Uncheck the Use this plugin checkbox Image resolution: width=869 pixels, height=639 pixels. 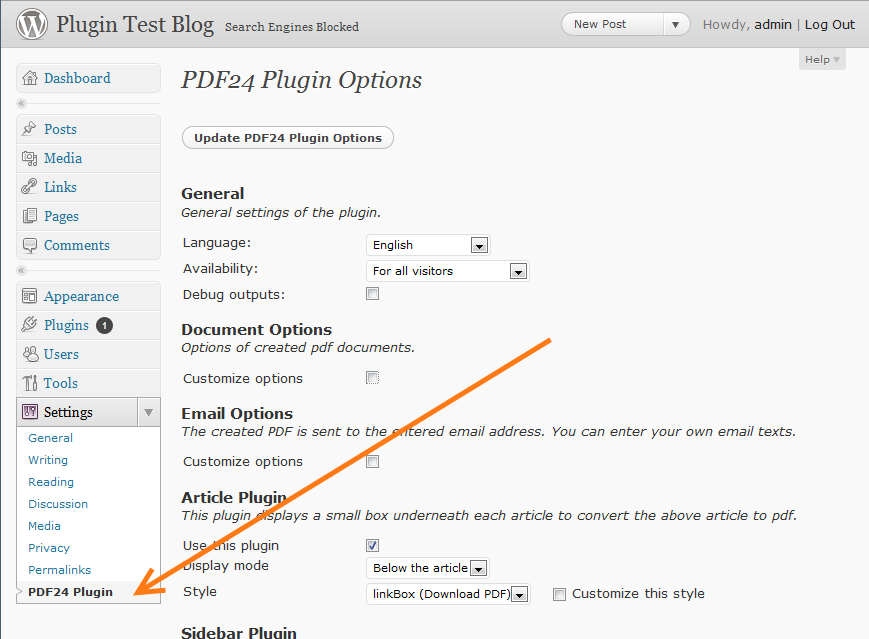tap(373, 545)
